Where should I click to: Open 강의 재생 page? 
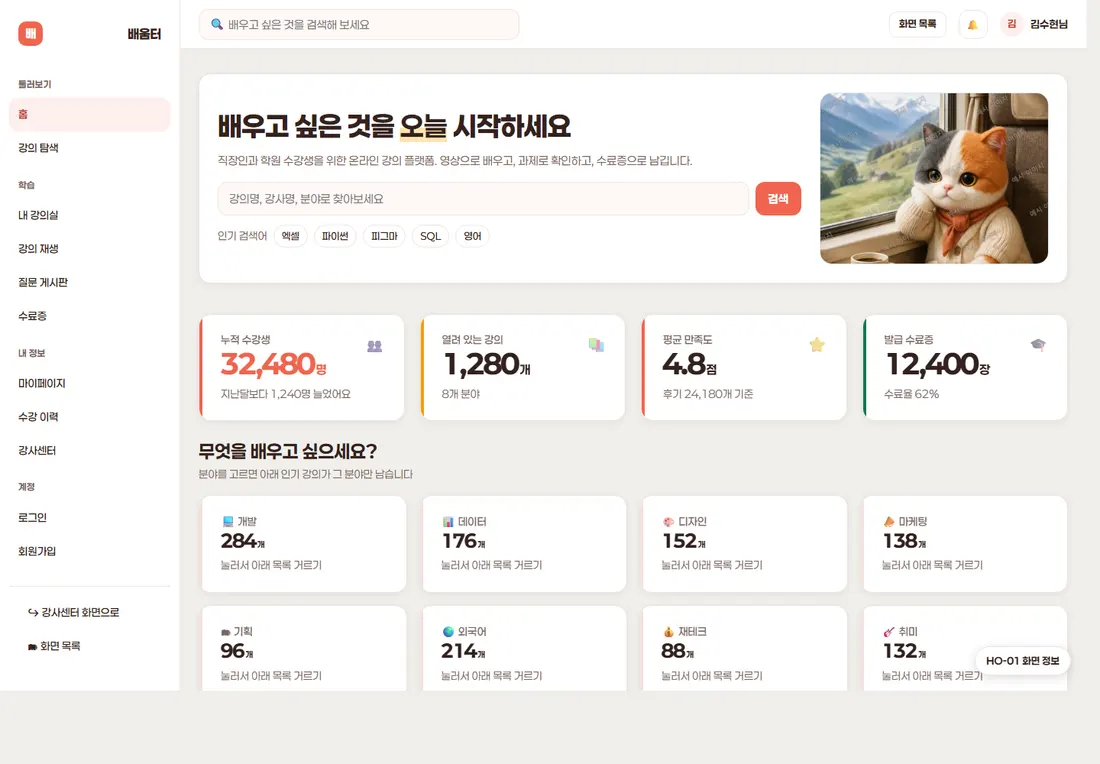click(90, 249)
